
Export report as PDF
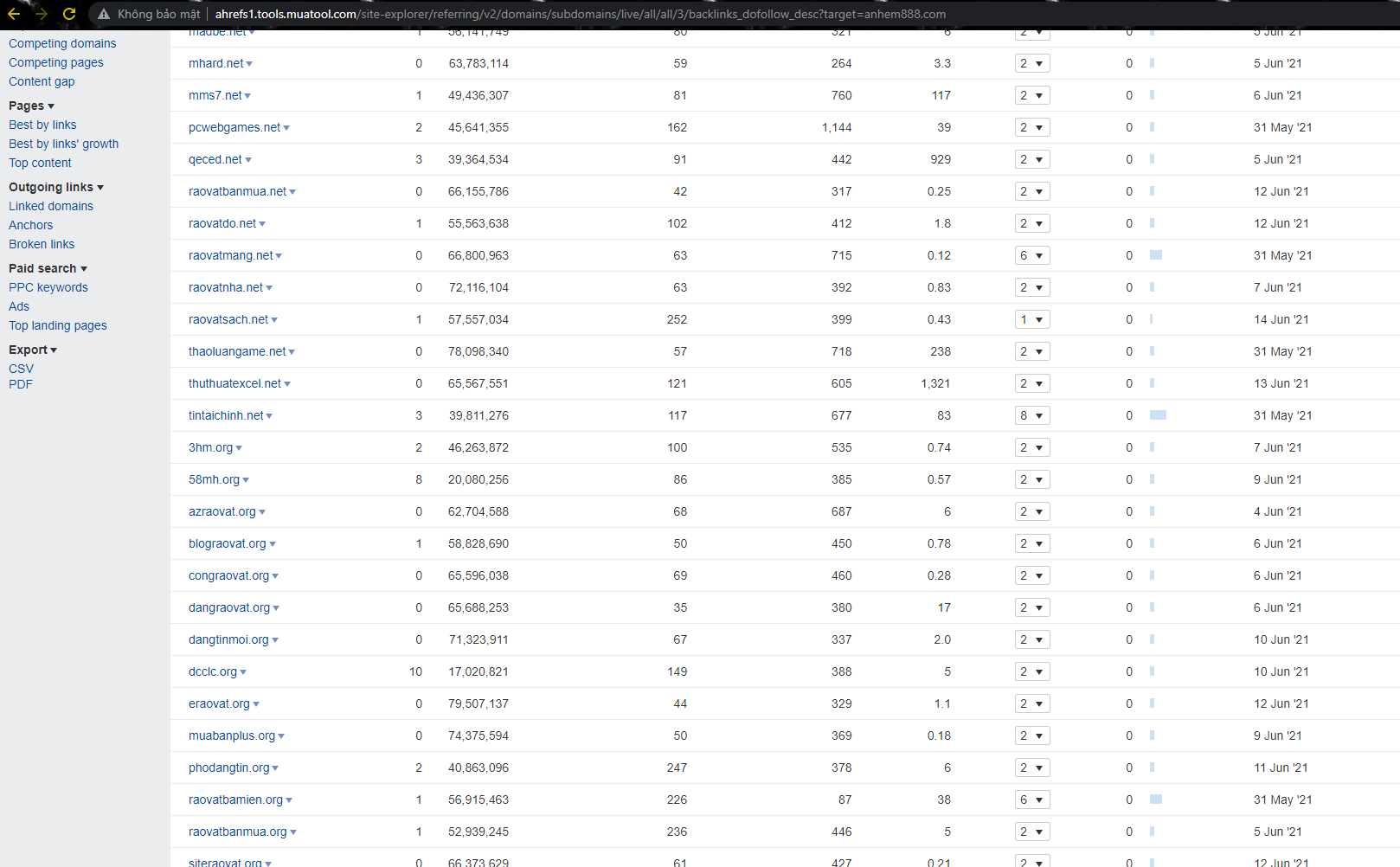coord(21,384)
